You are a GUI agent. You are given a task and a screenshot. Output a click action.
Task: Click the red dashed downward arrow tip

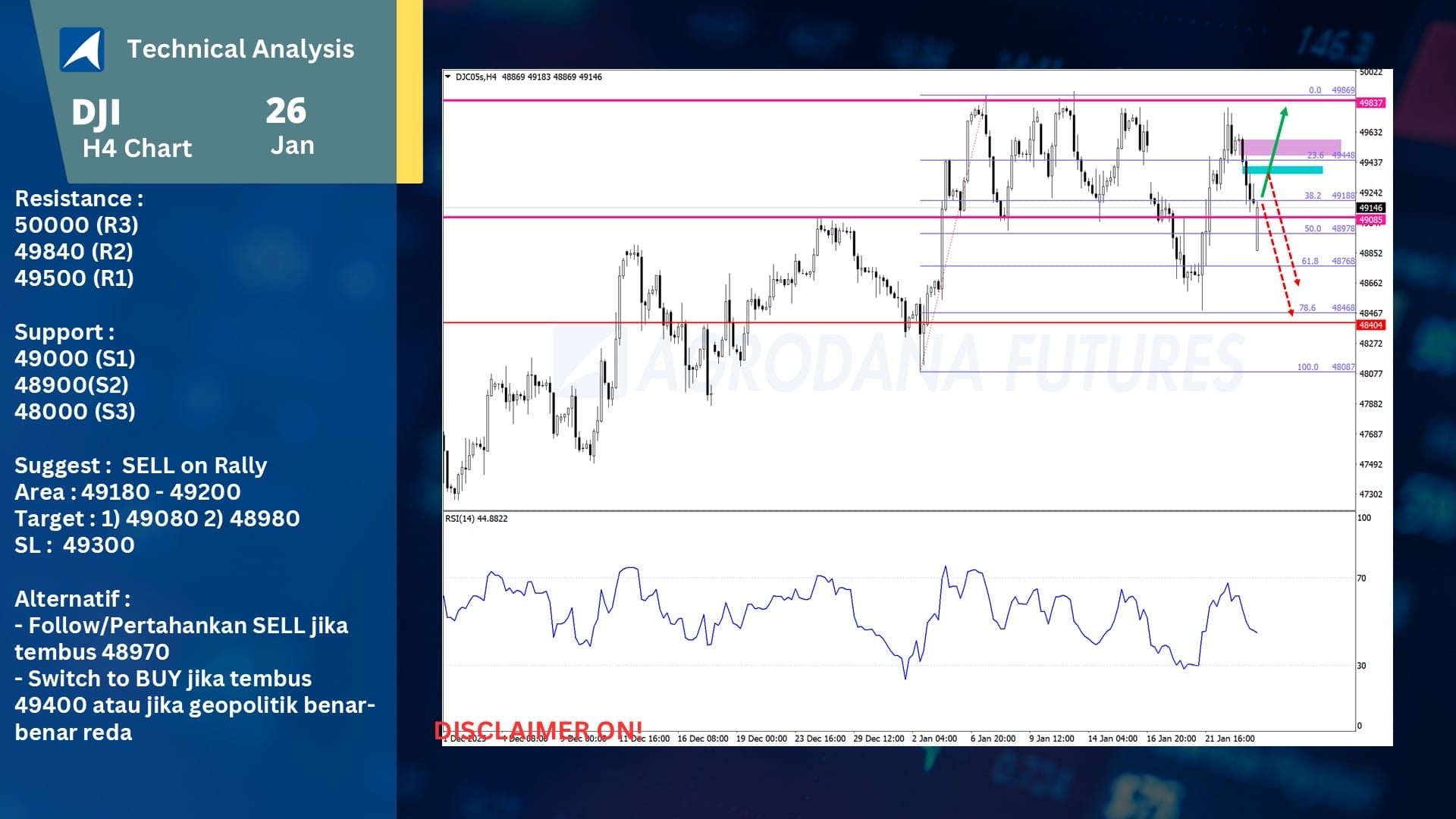pos(1291,312)
